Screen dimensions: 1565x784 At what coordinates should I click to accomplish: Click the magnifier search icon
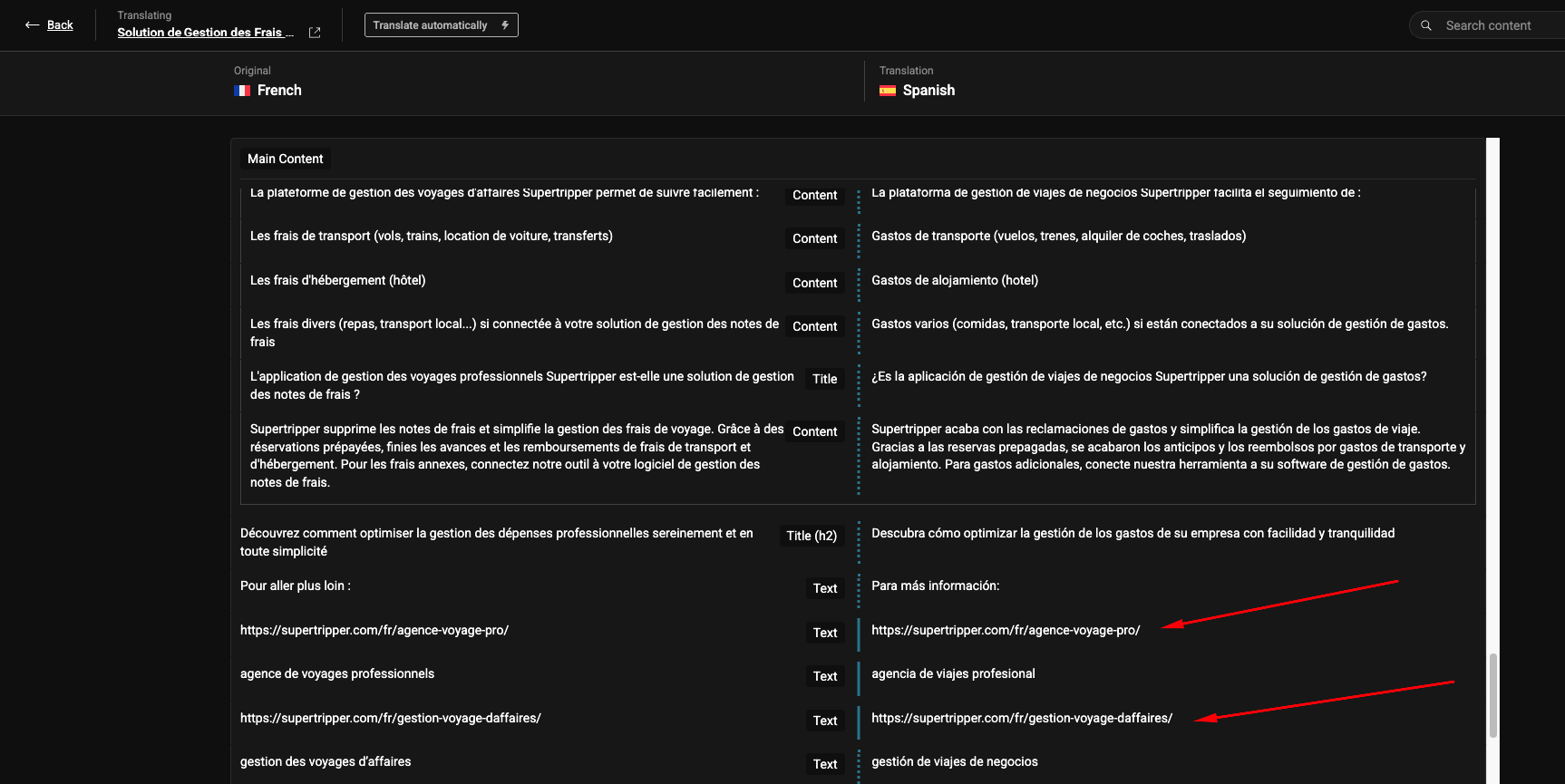(1426, 25)
